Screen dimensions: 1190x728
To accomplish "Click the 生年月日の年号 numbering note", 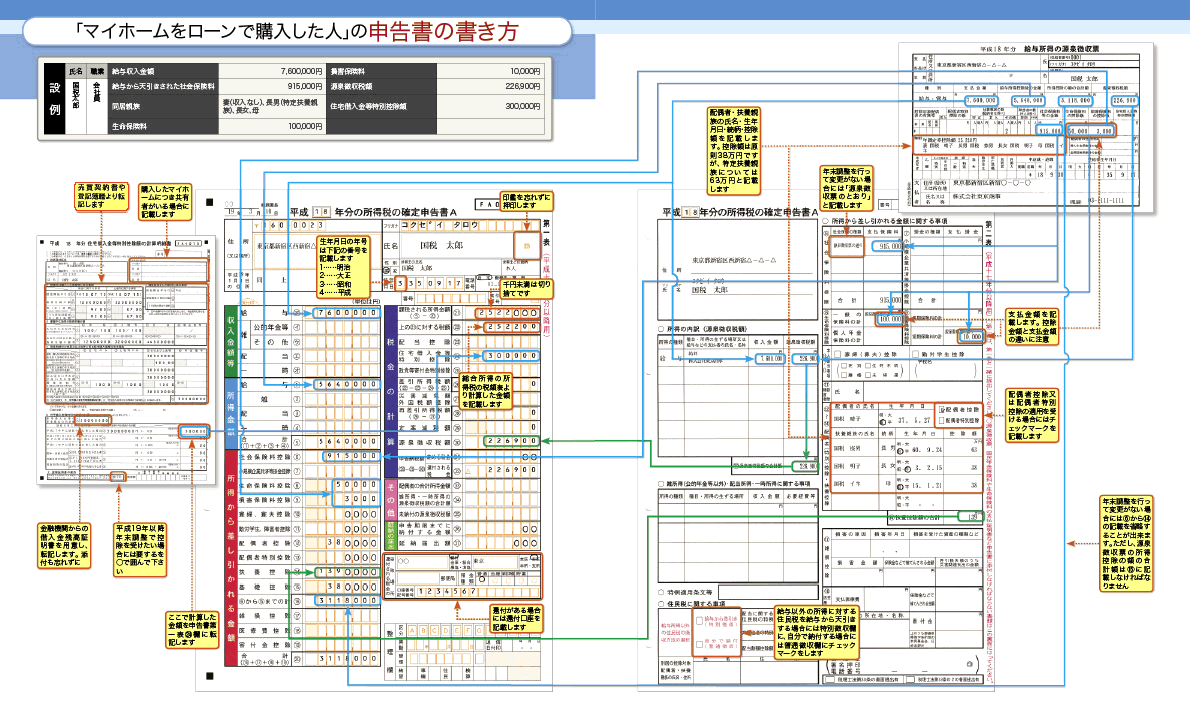I will tap(343, 266).
